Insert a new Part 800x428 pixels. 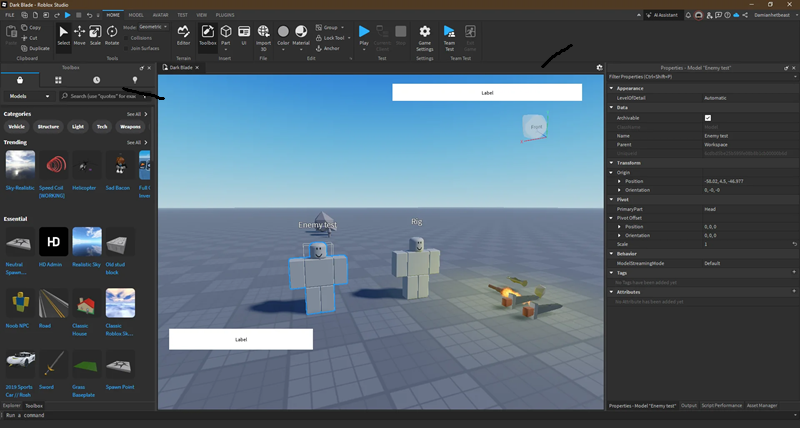click(x=226, y=37)
